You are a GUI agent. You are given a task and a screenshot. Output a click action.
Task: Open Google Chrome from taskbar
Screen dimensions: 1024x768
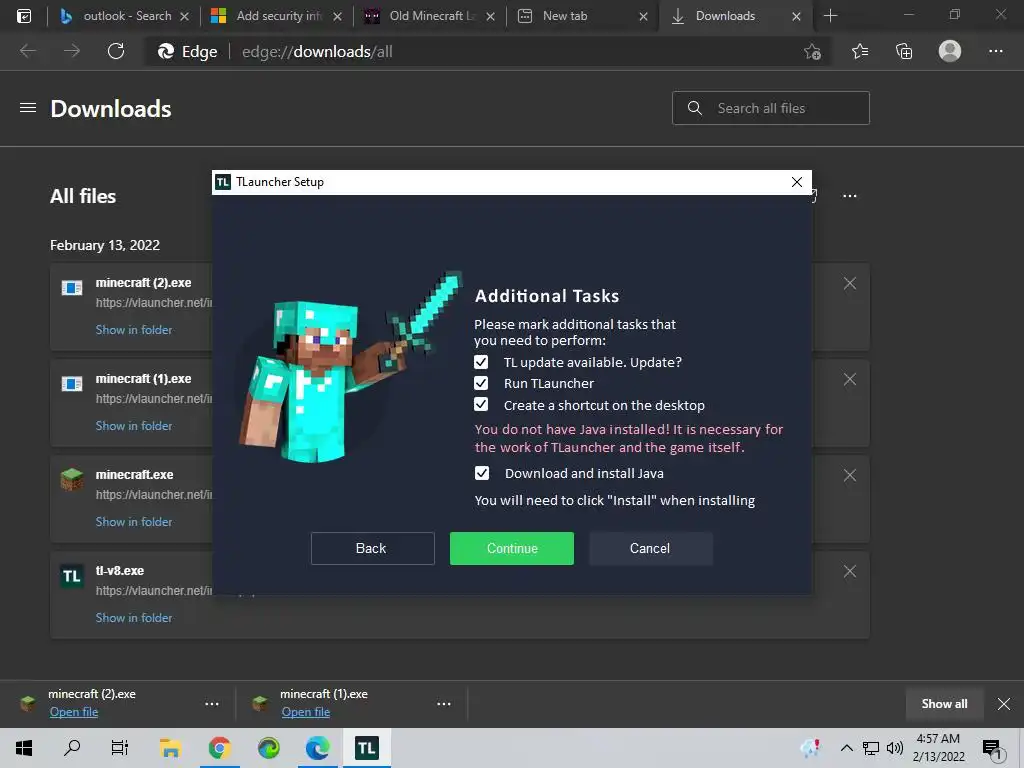219,748
